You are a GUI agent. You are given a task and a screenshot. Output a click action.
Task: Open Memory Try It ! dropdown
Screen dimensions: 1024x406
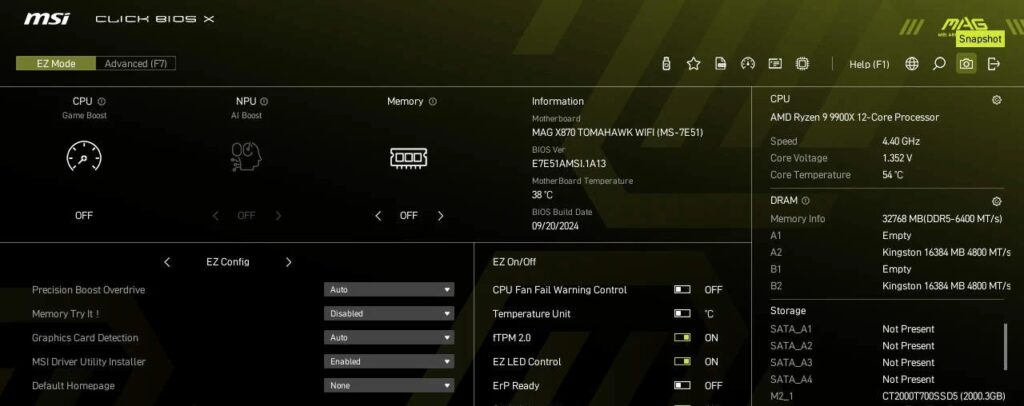point(389,314)
